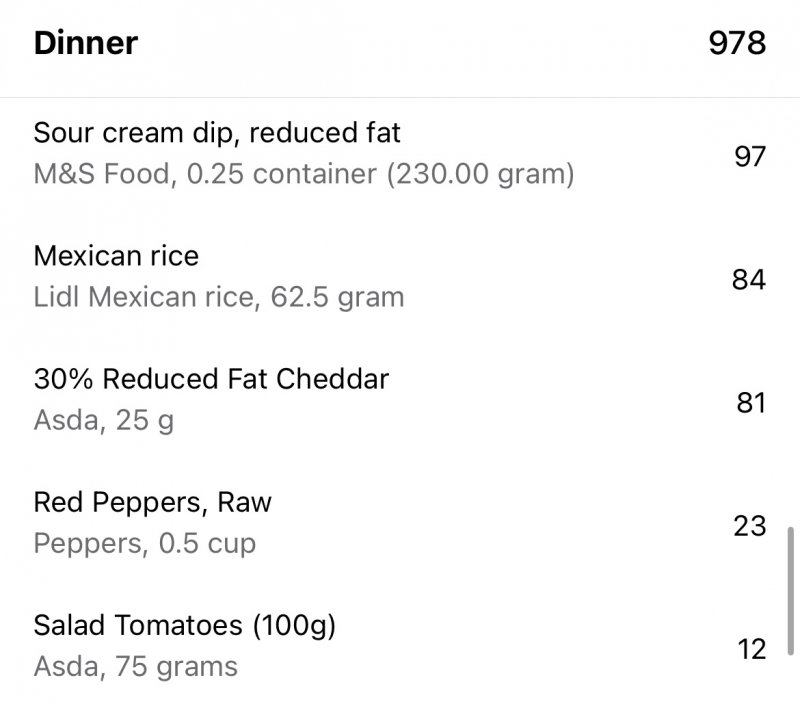Image resolution: width=800 pixels, height=704 pixels.
Task: Select Lidl Mexican rice 62.5 gram detail
Action: coord(219,297)
